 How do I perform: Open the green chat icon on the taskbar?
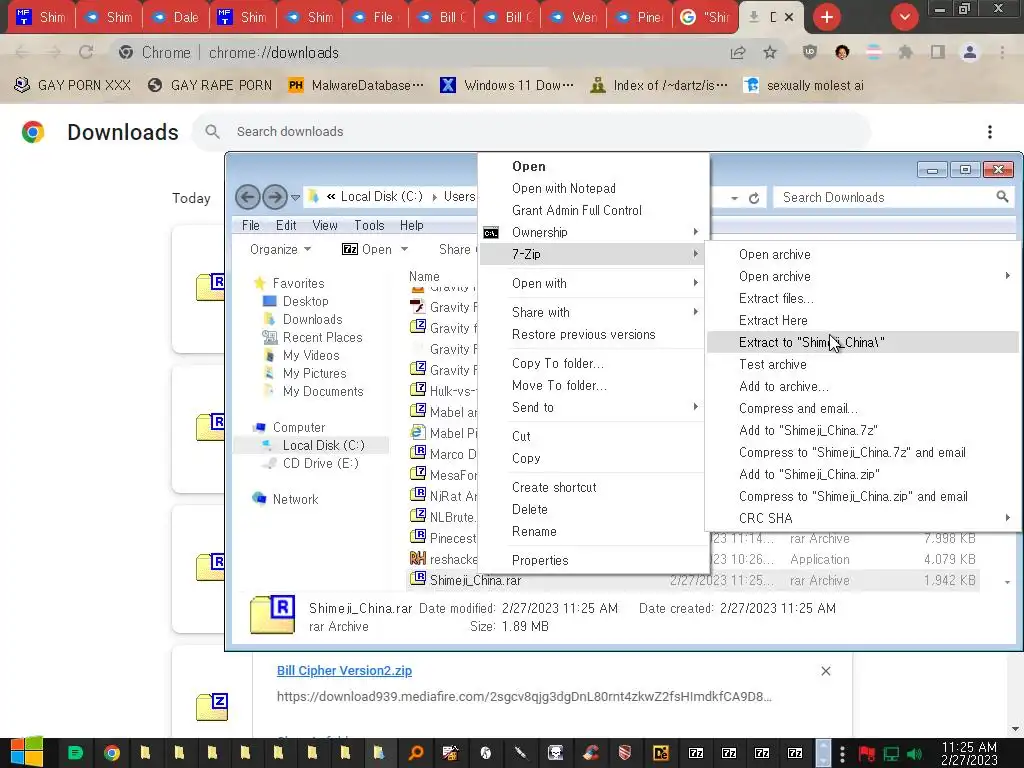75,753
